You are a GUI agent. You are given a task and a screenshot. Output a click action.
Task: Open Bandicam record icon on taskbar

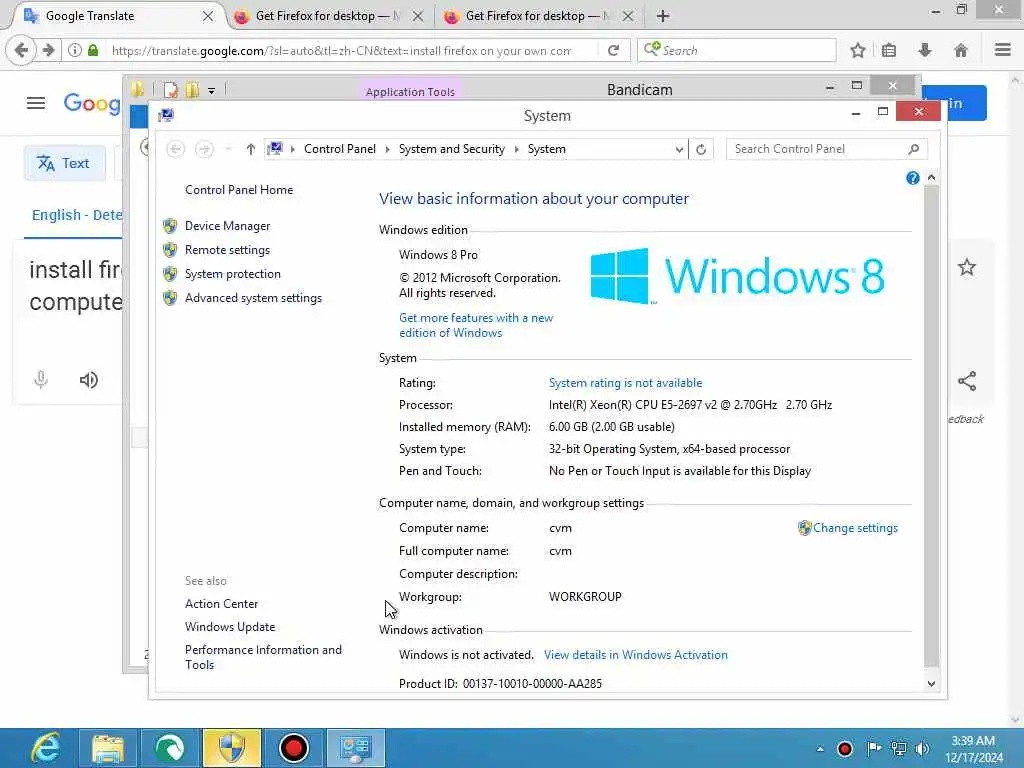(293, 748)
